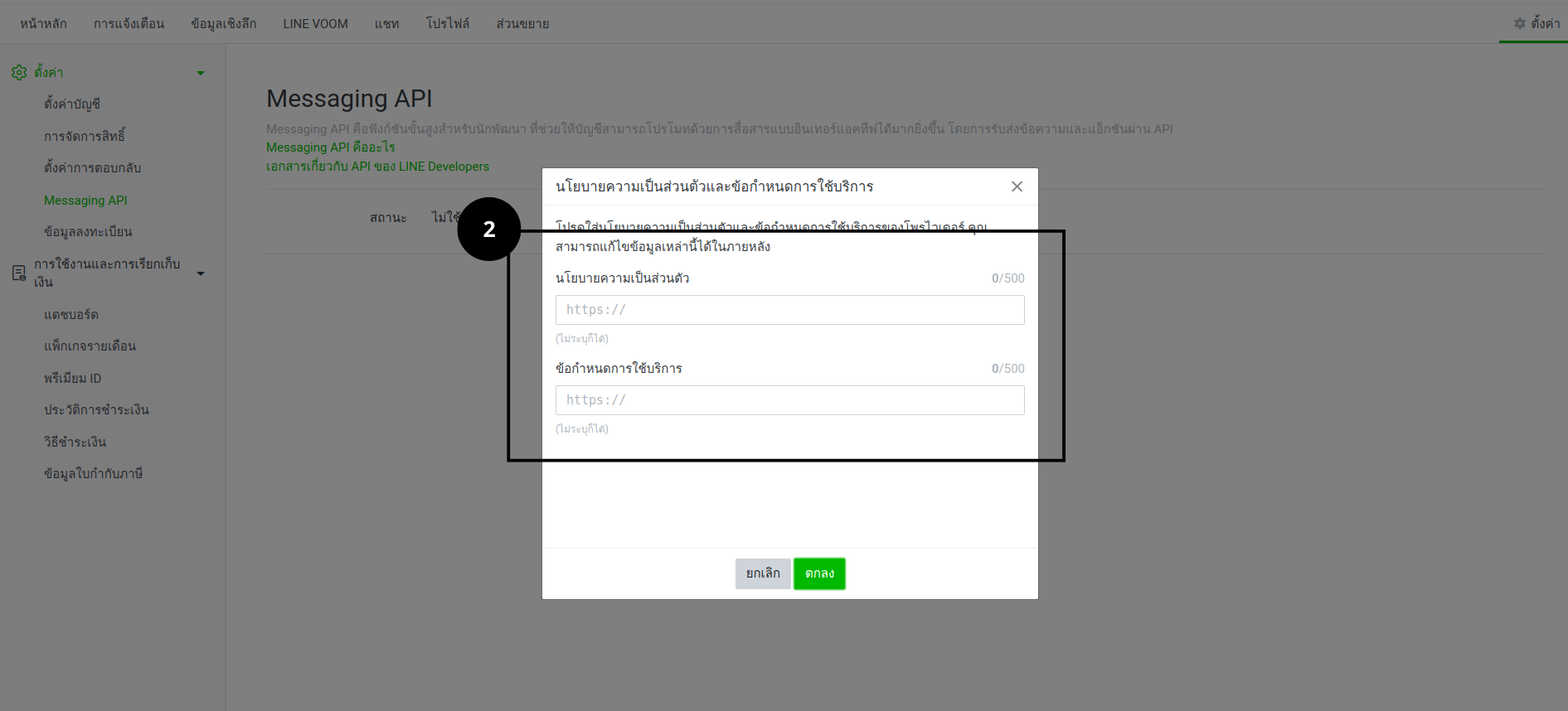Open แดชบอร์ด in sidebar
The width and height of the screenshot is (1568, 711).
pos(71,315)
